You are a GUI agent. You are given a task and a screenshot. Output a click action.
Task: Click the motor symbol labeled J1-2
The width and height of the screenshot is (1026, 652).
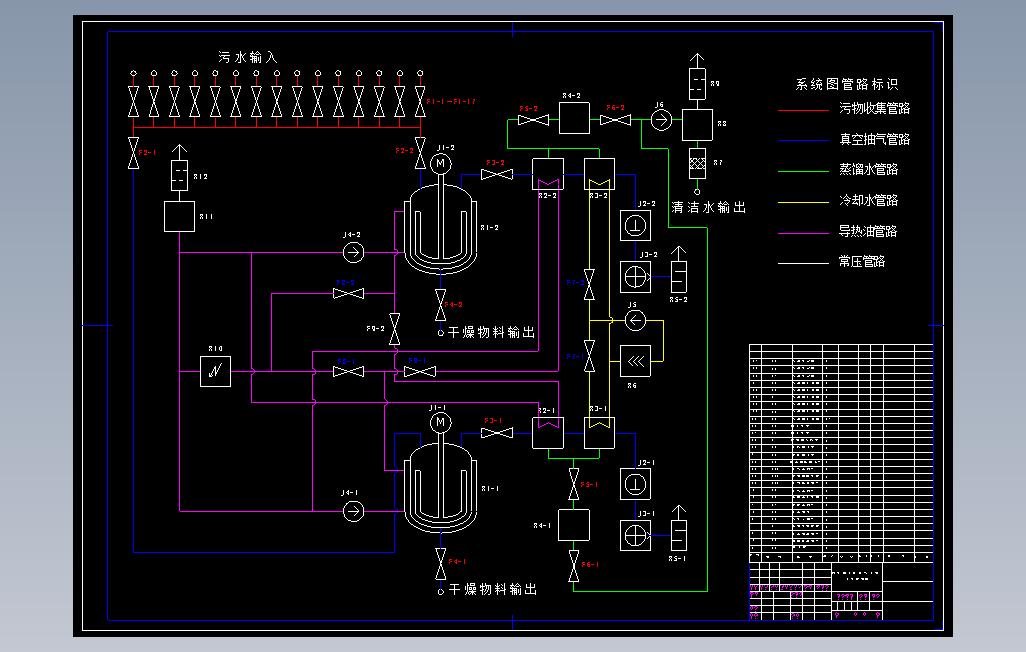(x=441, y=164)
